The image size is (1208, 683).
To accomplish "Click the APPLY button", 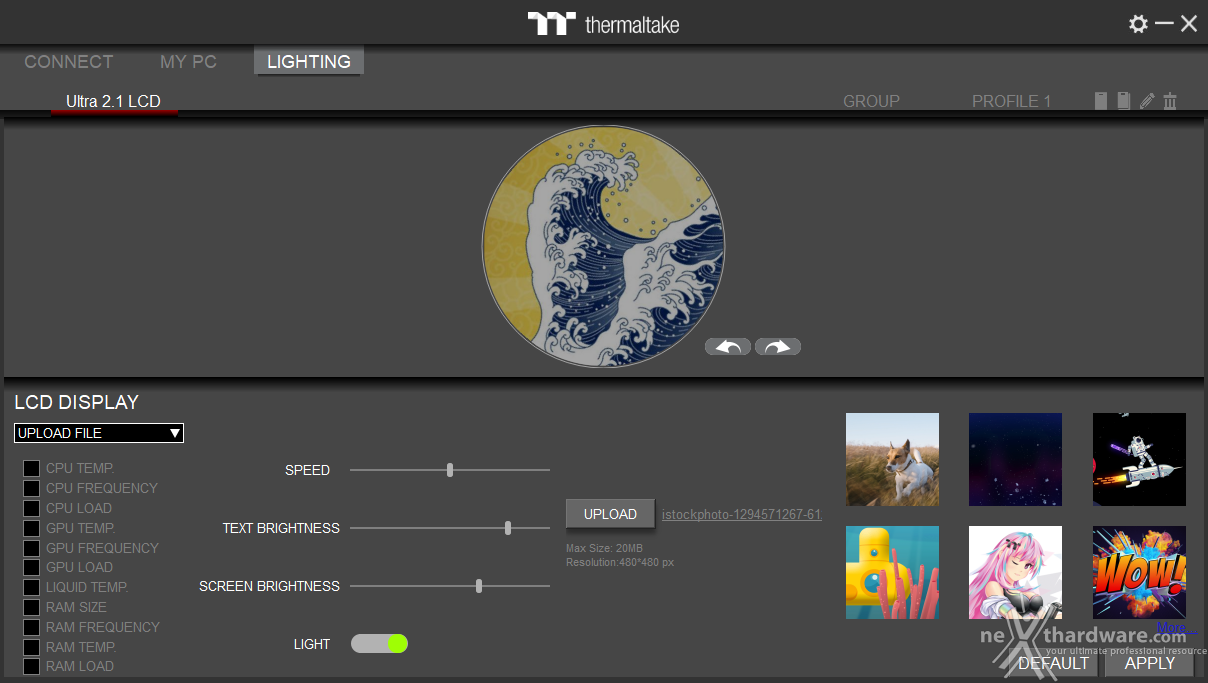I will point(1150,663).
